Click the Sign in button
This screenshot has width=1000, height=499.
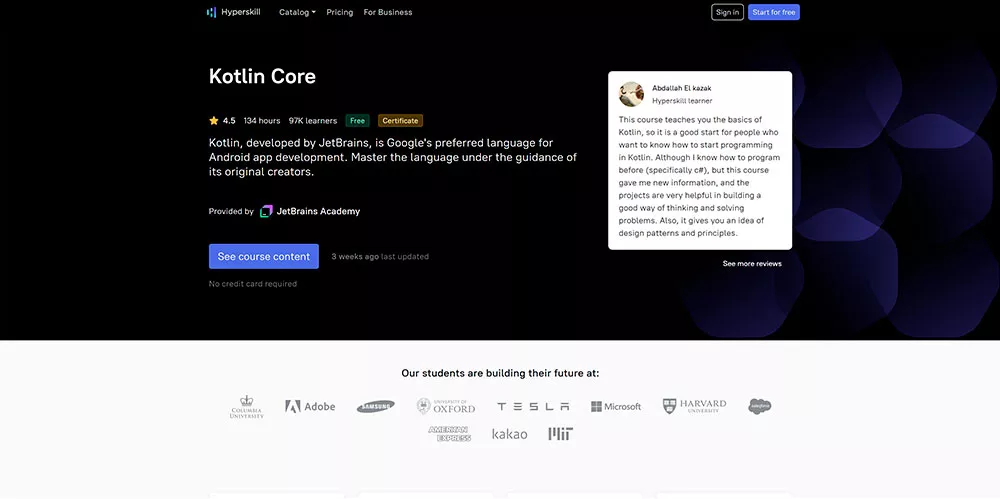727,12
